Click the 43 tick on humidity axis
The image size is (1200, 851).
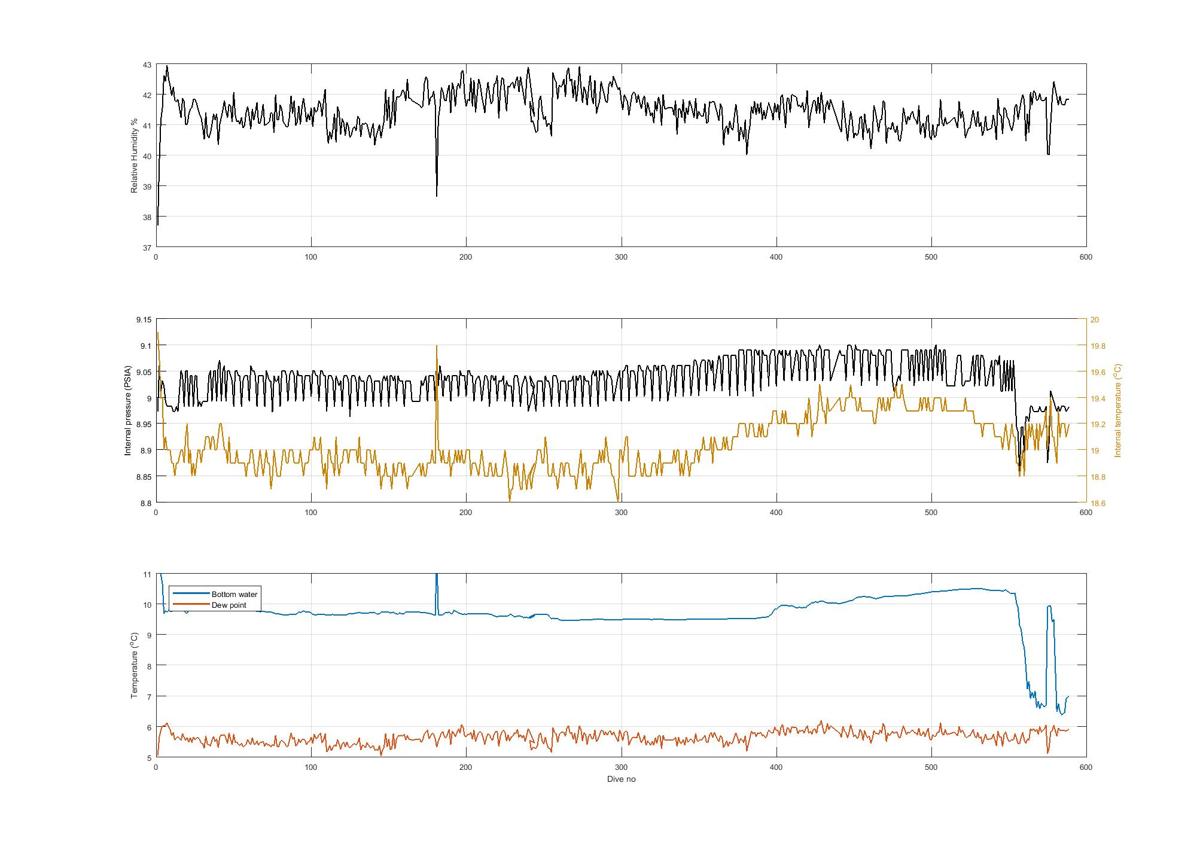[x=147, y=65]
